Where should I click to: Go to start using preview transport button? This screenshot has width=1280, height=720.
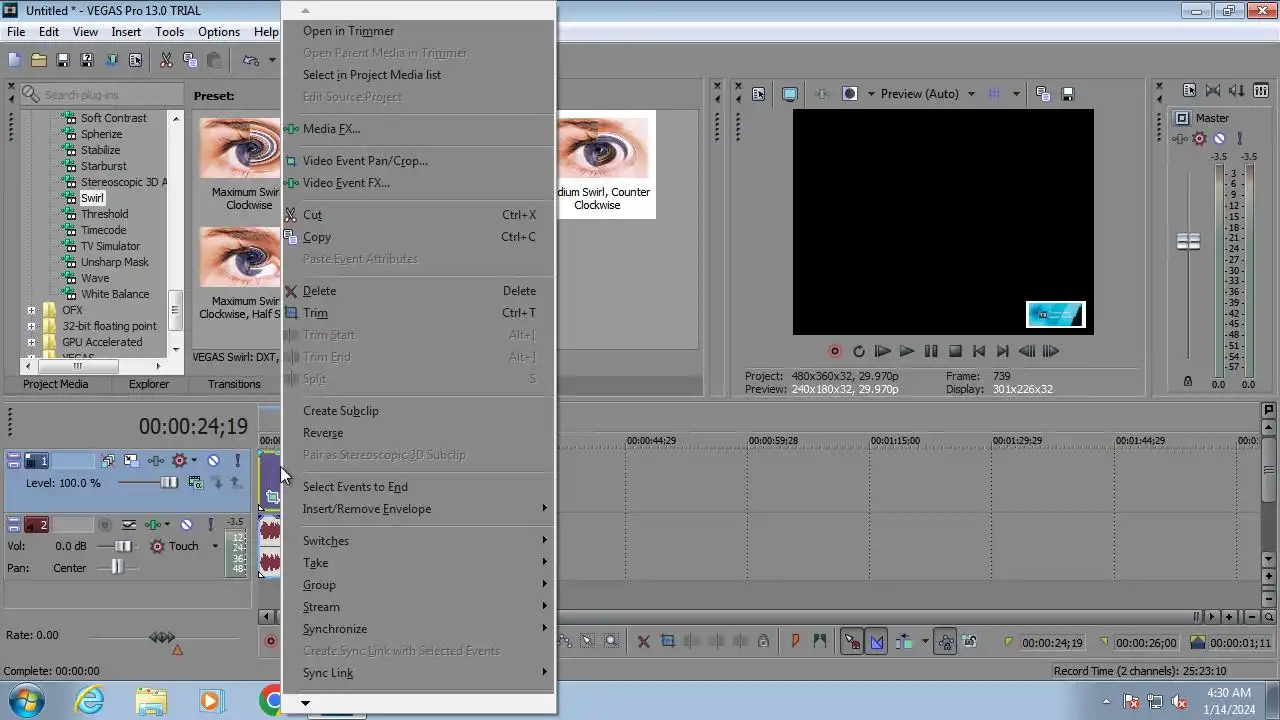click(x=979, y=351)
